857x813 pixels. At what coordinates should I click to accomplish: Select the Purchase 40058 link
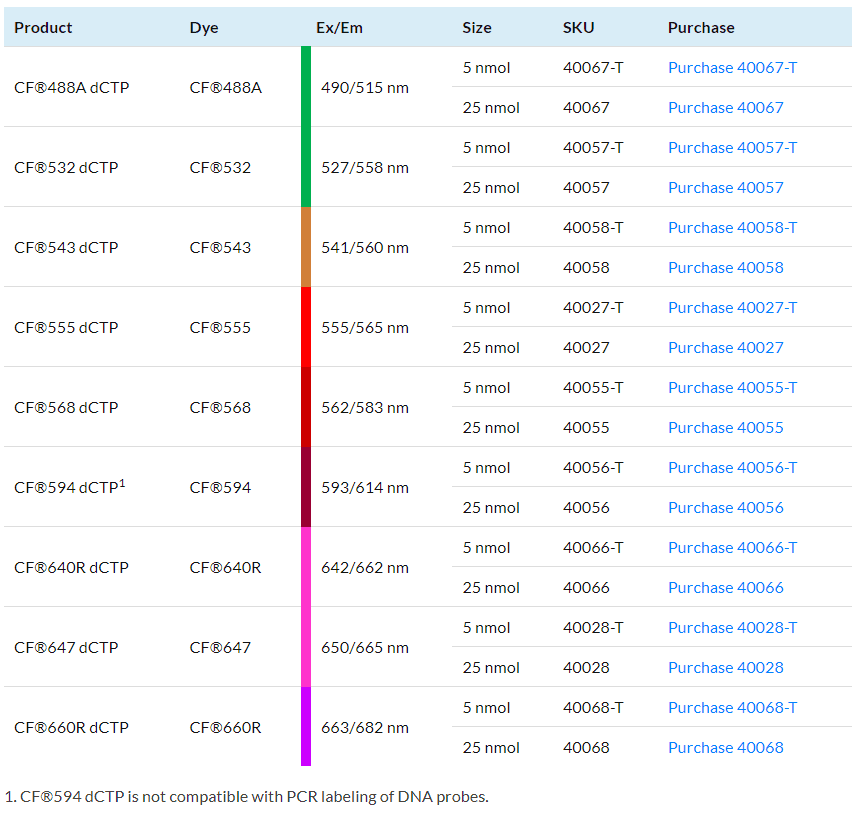(725, 268)
